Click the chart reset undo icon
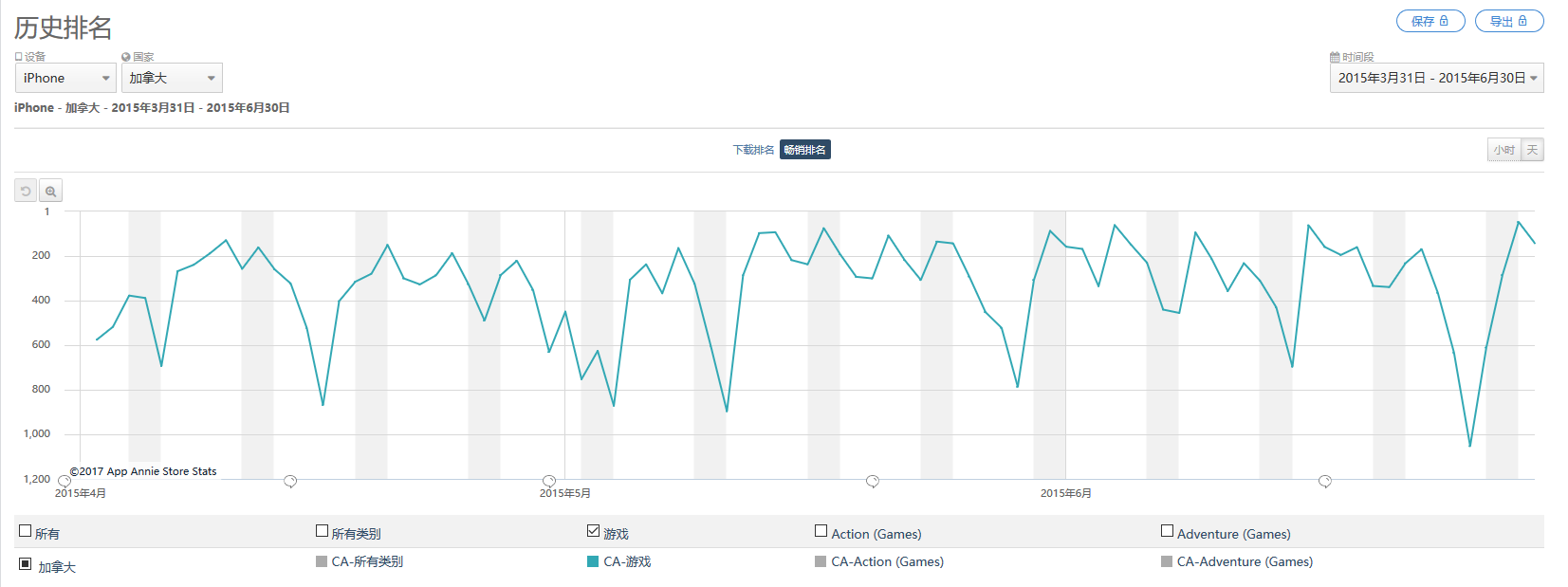This screenshot has height=587, width=1568. point(26,191)
